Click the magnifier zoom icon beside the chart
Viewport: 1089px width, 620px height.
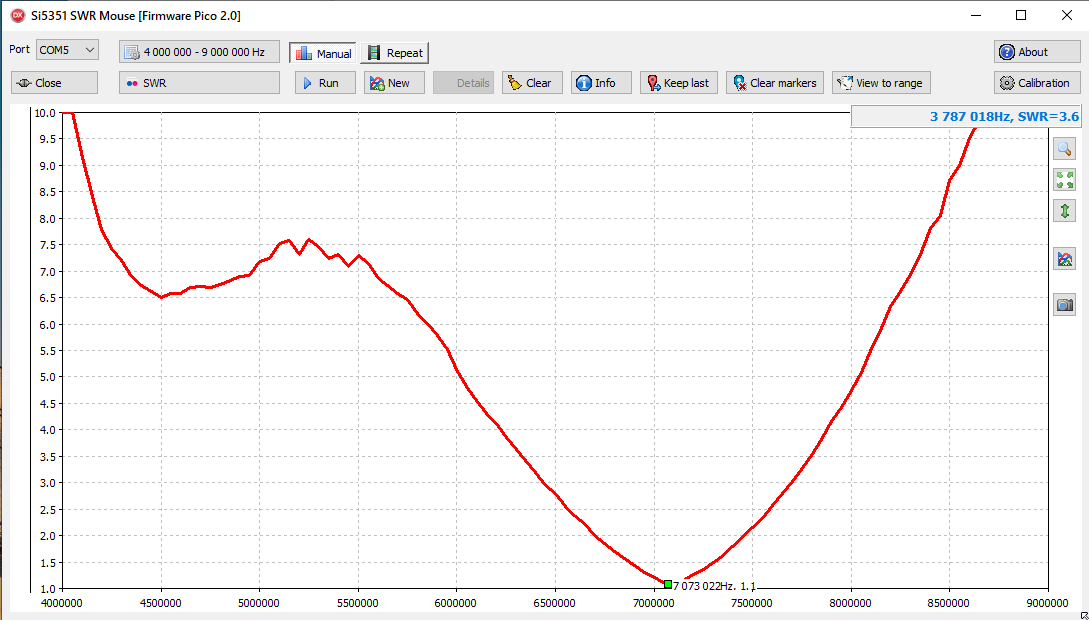coord(1064,148)
